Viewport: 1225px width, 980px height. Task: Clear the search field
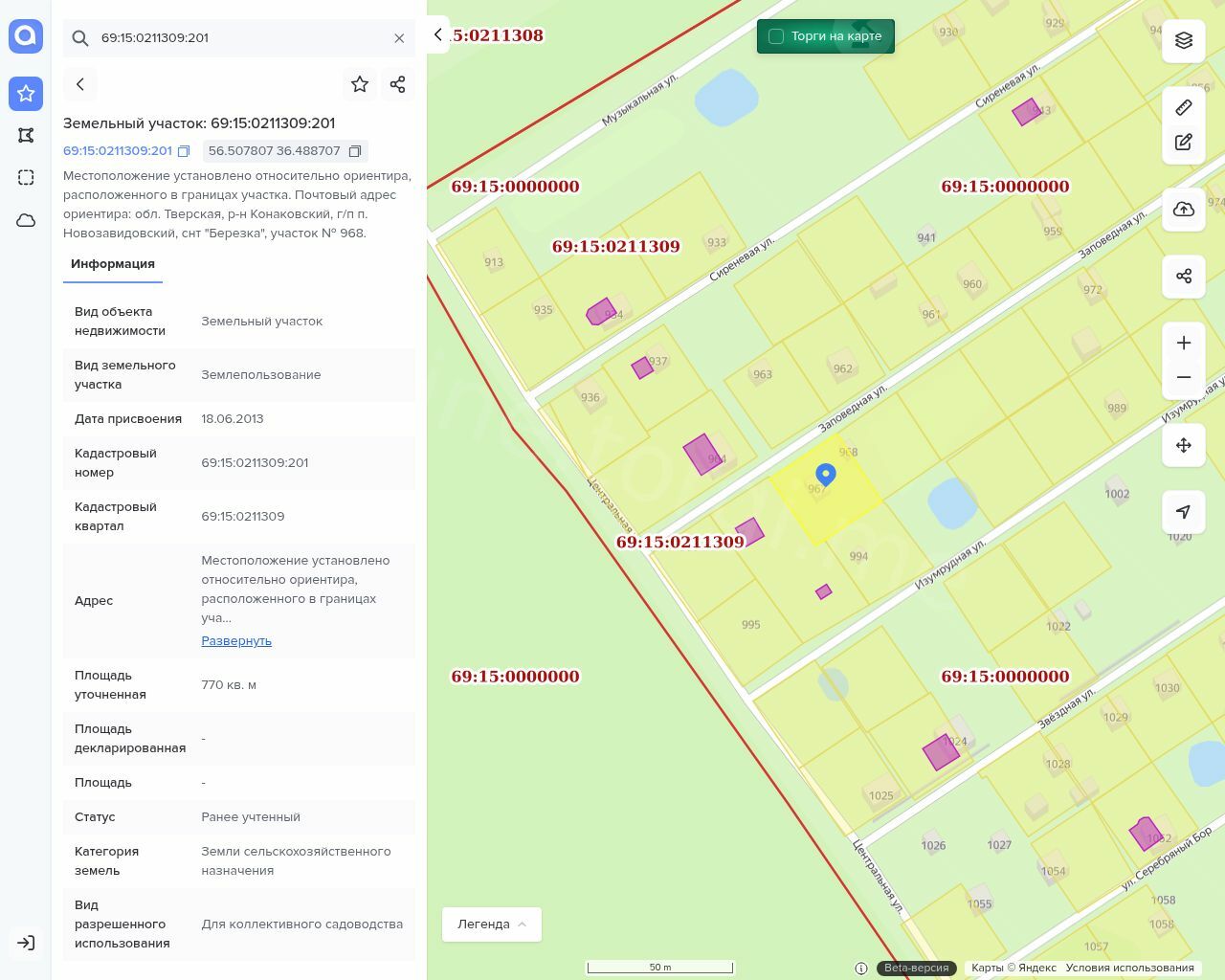[x=399, y=38]
